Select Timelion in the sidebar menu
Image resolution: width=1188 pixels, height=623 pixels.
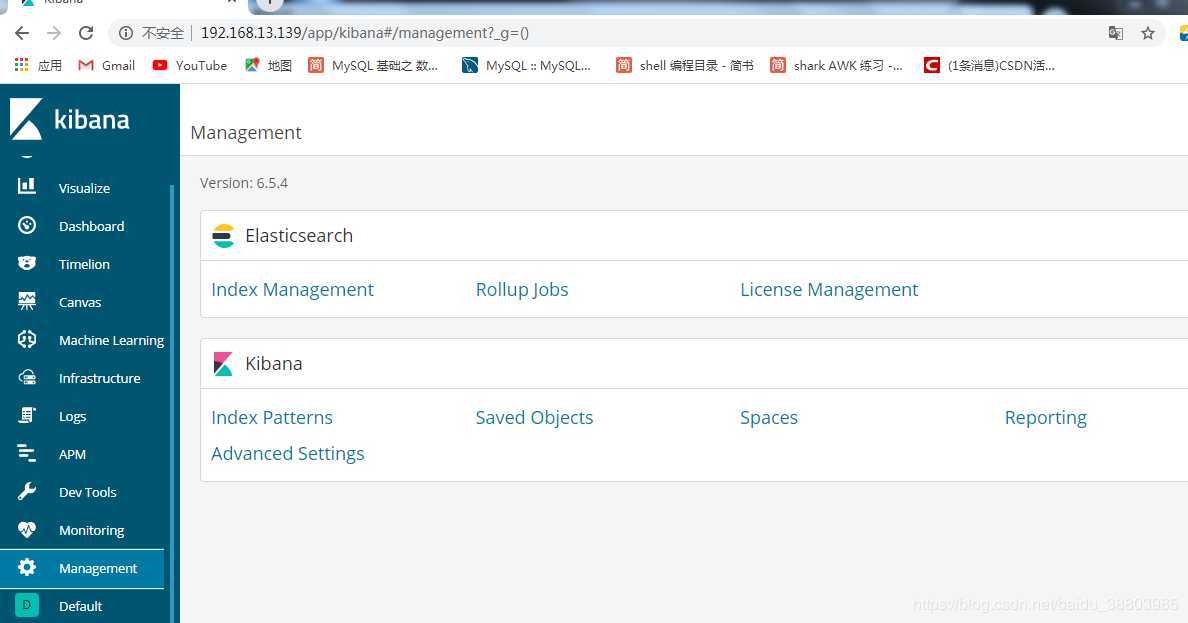(84, 264)
